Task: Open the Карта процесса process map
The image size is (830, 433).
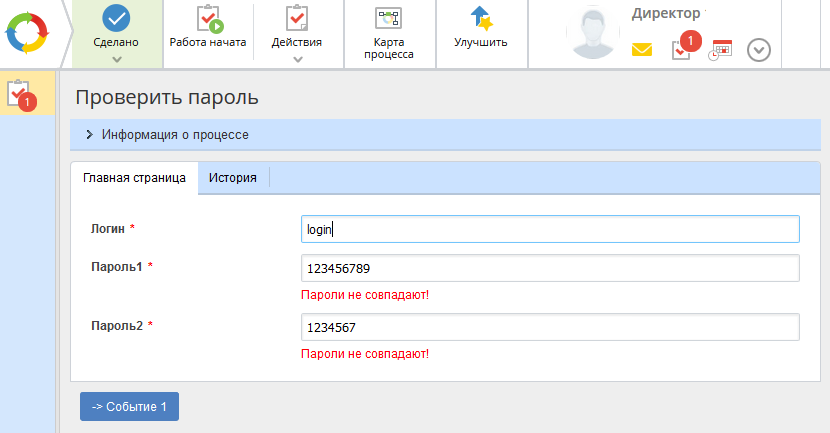Action: (389, 33)
